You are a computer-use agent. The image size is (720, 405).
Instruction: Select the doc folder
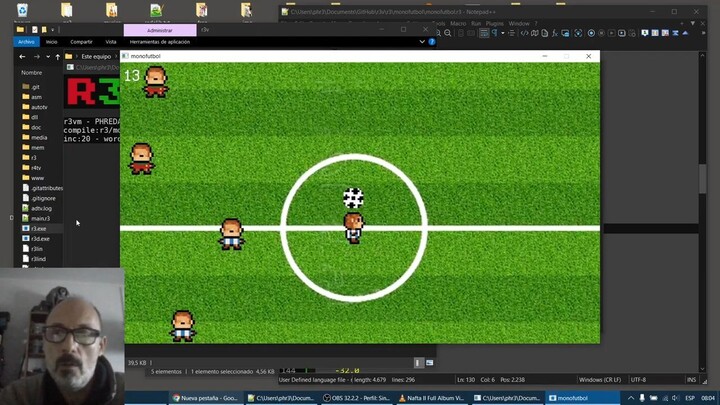click(31, 127)
